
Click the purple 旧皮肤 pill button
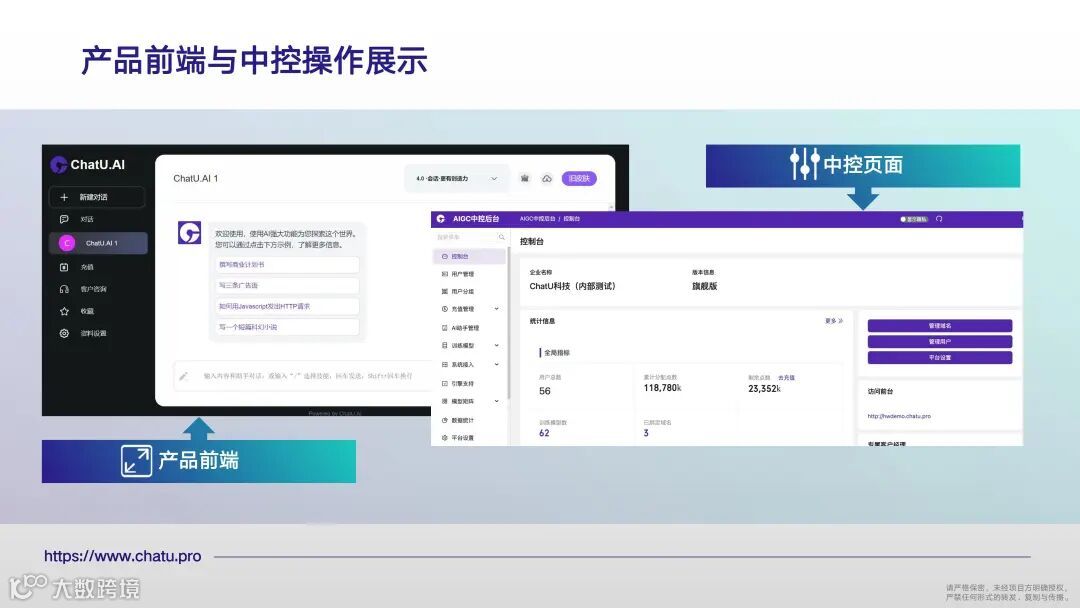pos(579,178)
